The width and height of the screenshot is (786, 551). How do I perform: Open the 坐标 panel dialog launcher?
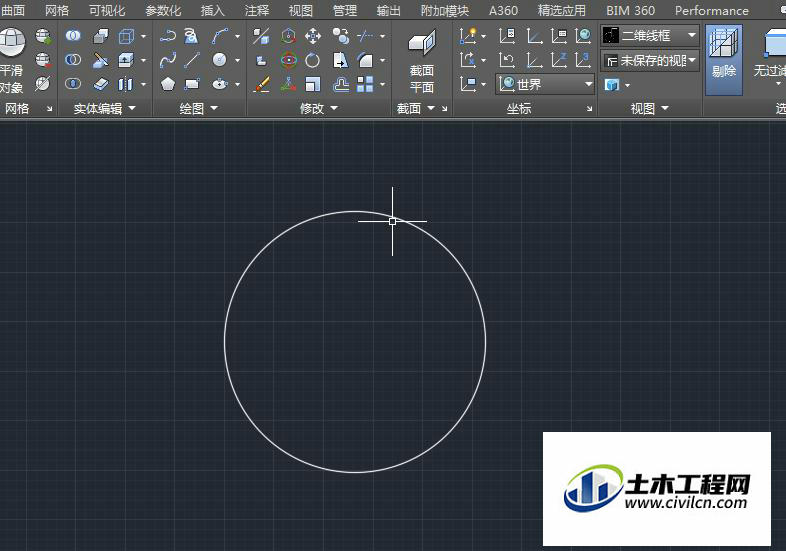pos(589,108)
